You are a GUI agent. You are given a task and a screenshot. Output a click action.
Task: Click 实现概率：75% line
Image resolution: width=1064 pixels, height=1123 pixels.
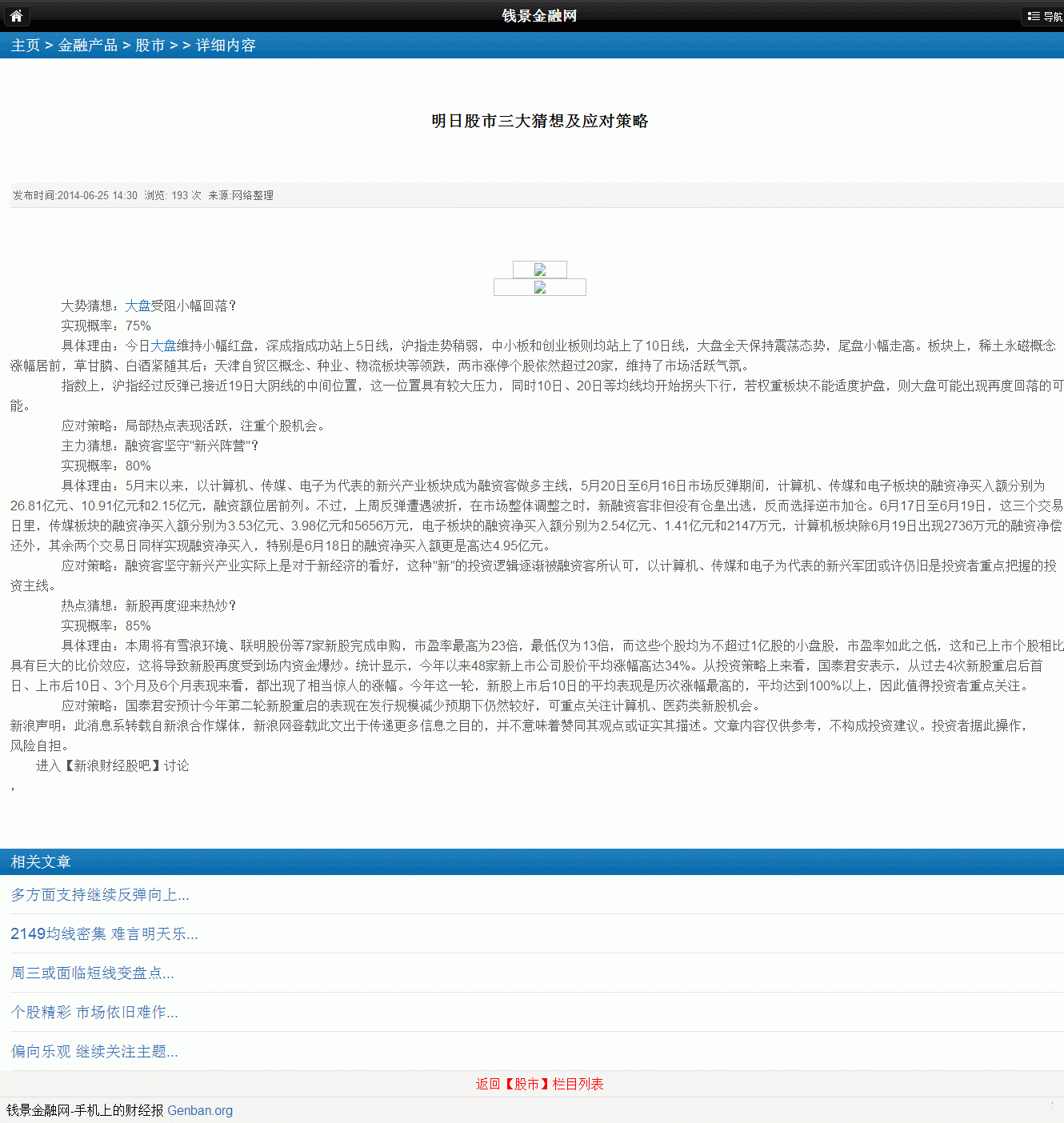coord(106,326)
